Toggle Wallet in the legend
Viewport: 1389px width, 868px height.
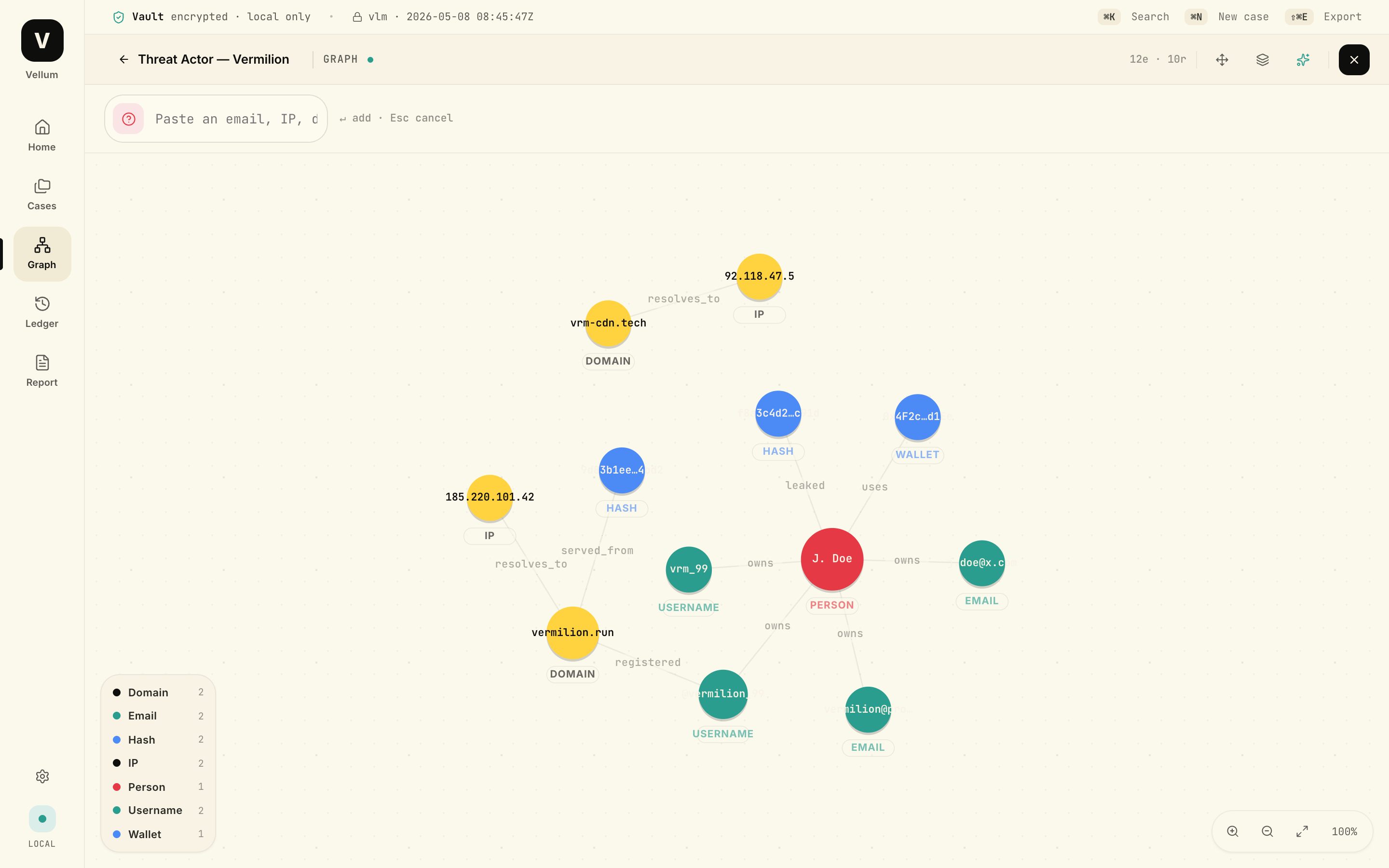(158, 834)
